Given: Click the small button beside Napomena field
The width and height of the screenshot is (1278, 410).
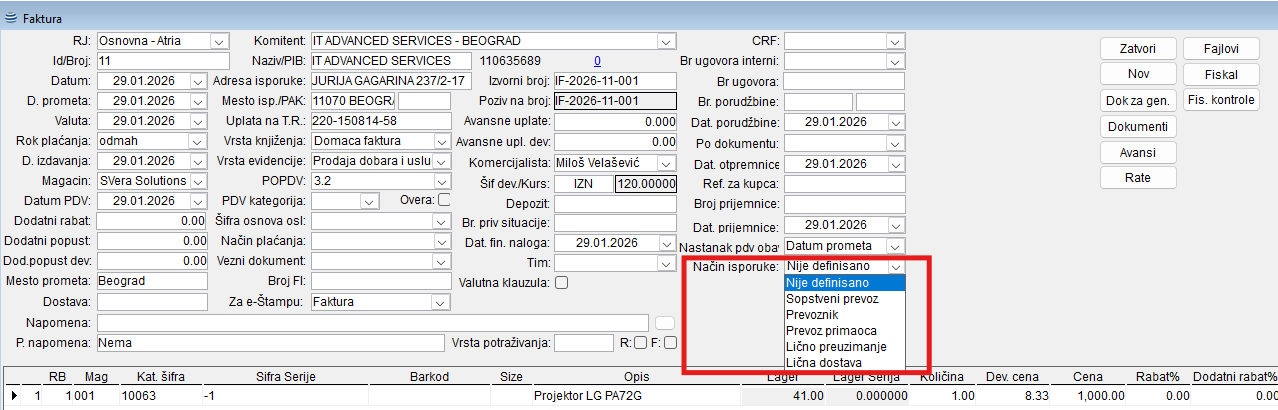Looking at the screenshot, I should pyautogui.click(x=665, y=322).
